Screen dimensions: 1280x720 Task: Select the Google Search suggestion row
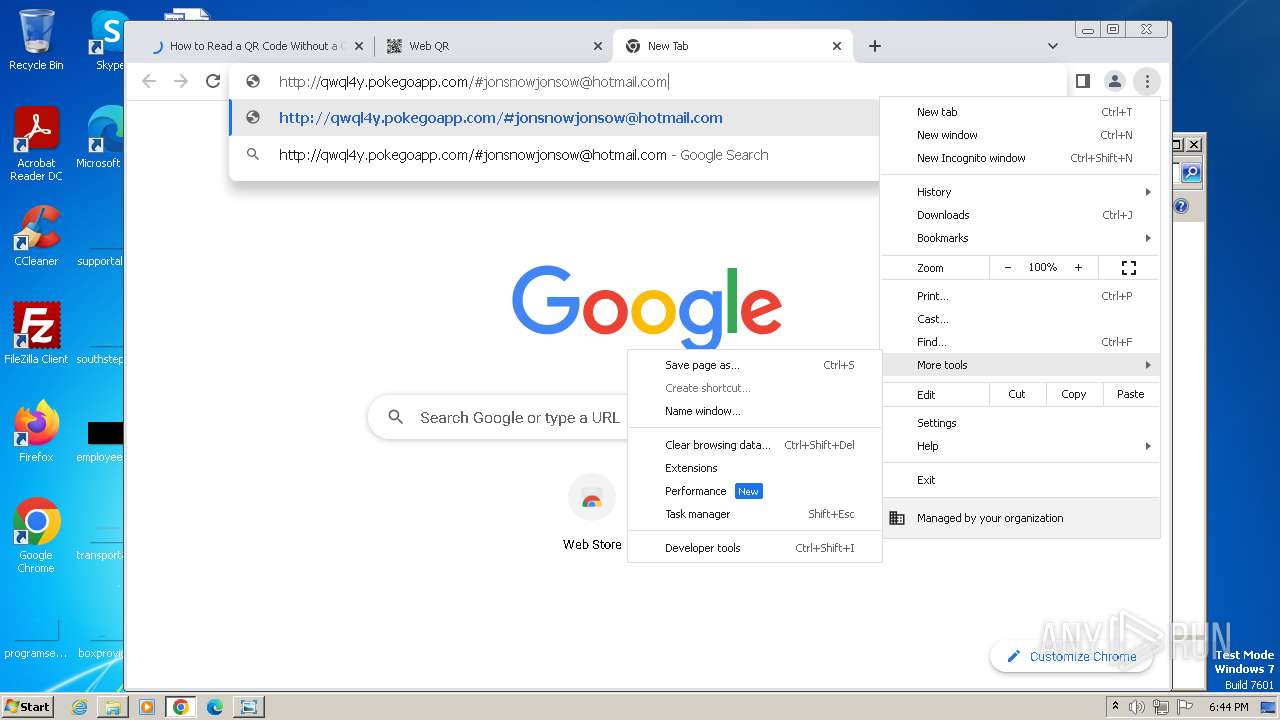coord(554,155)
